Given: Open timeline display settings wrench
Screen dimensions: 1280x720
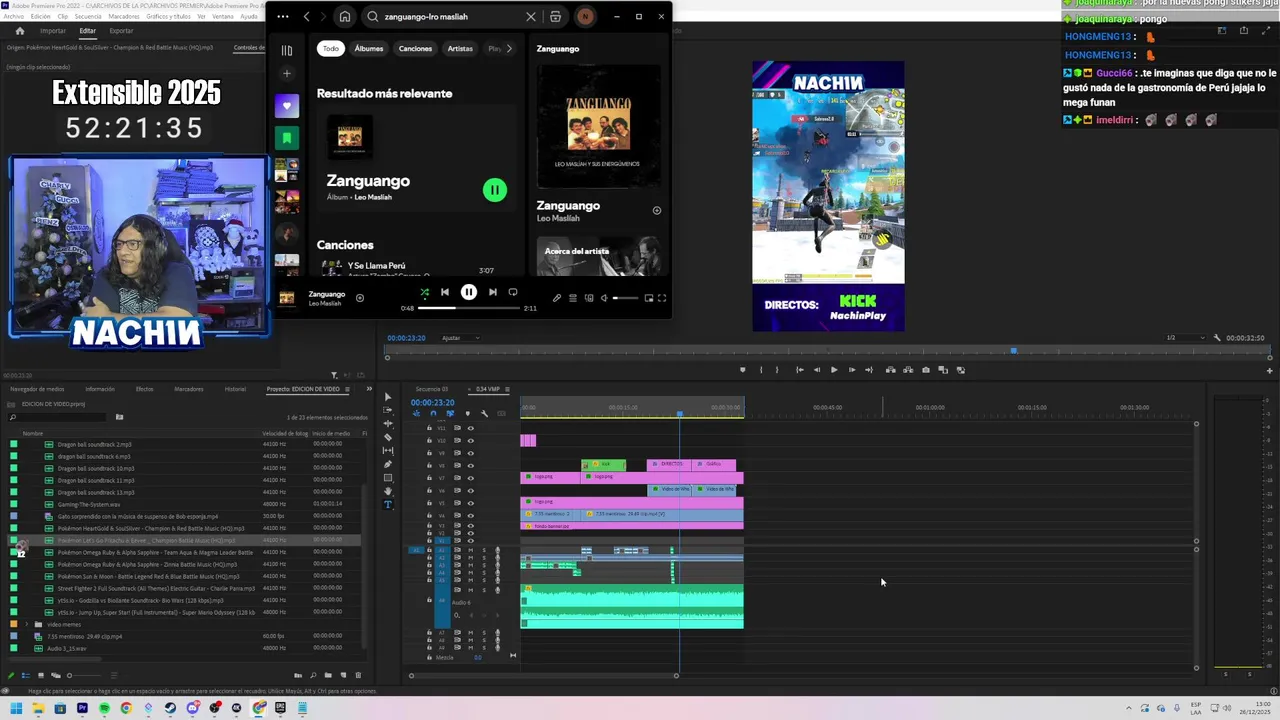Looking at the screenshot, I should 484,414.
